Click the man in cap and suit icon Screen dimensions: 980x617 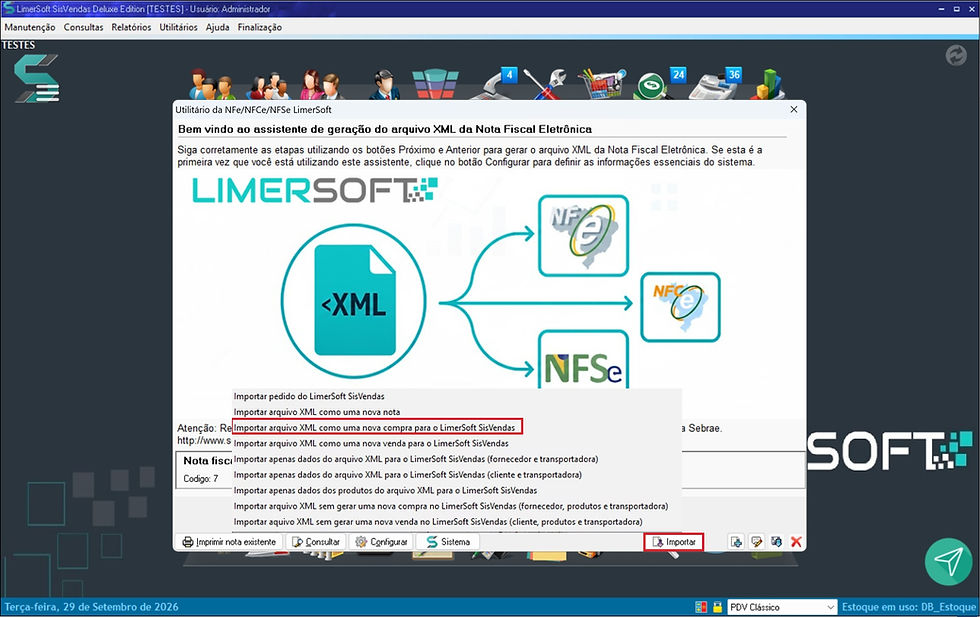point(384,85)
